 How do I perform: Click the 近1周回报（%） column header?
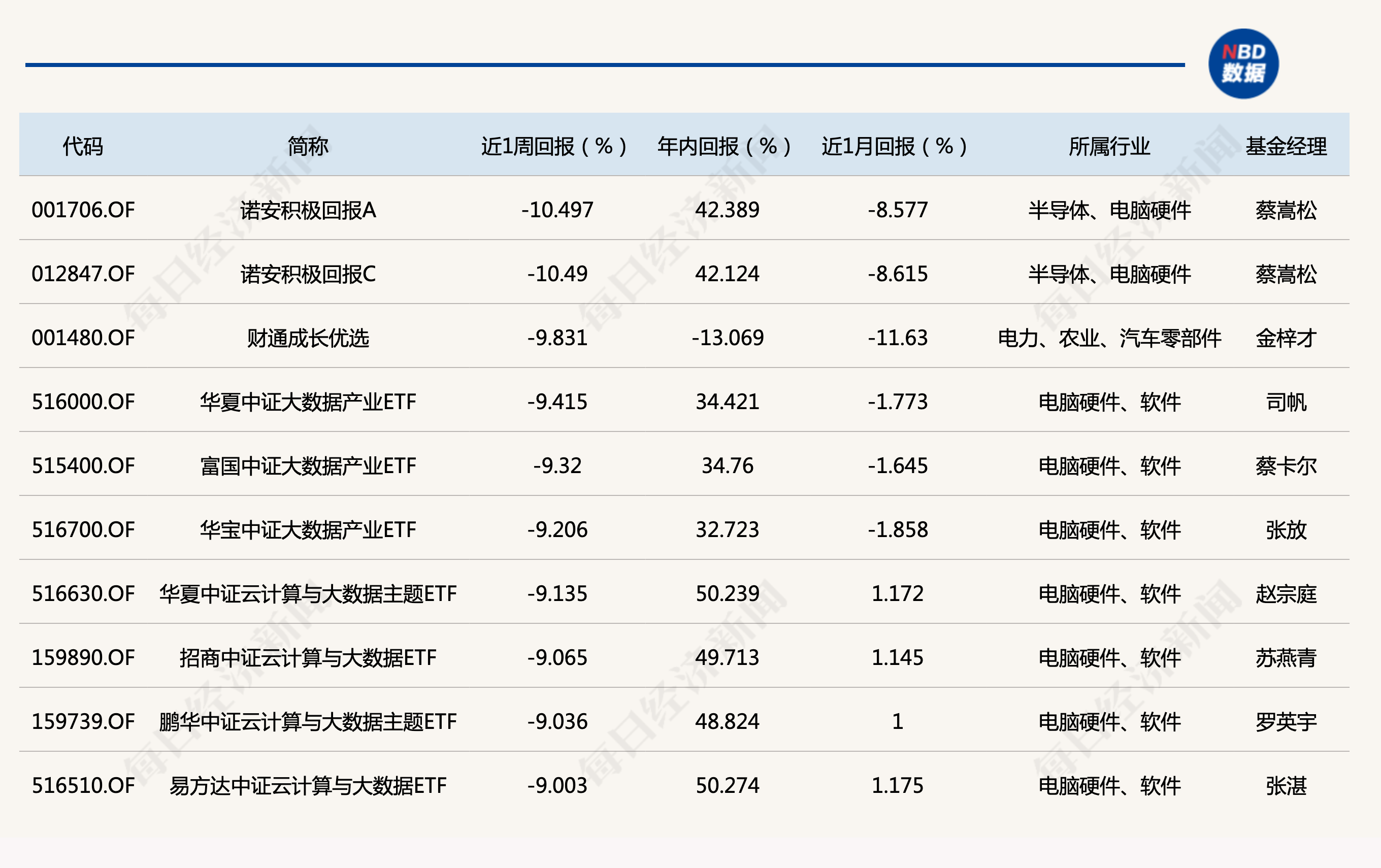point(554,146)
